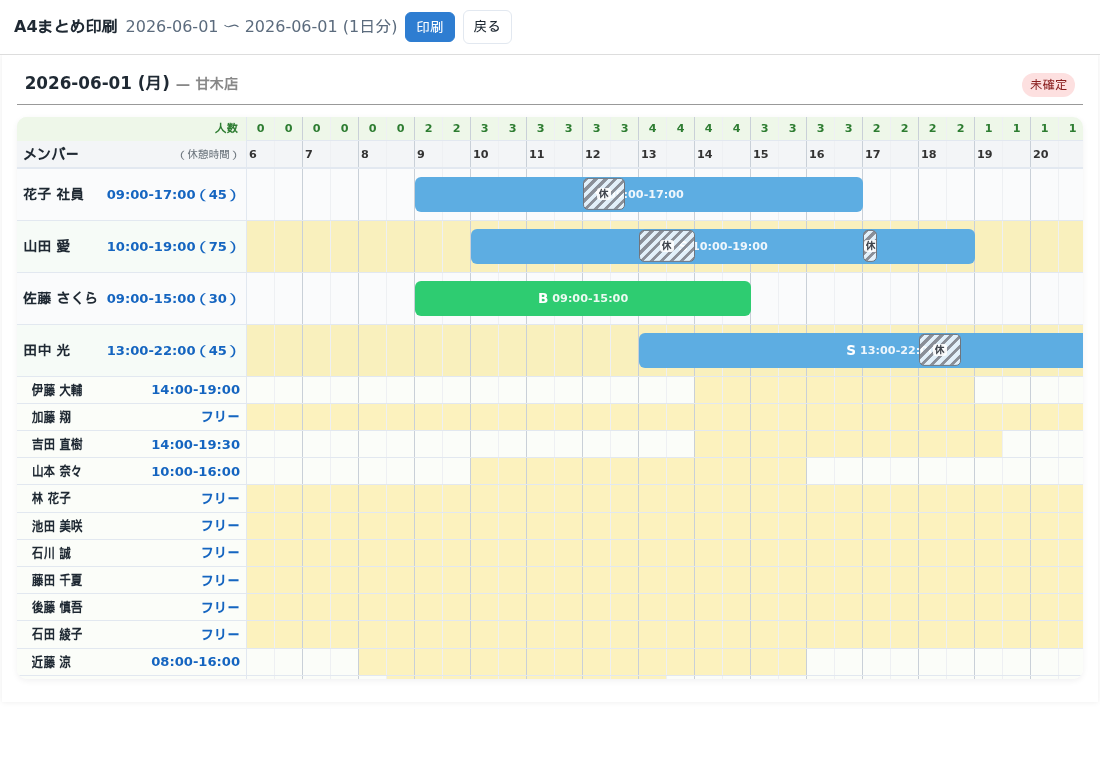Click 田中 光's shift time 13:00-22:00 ( 45 )

point(171,350)
